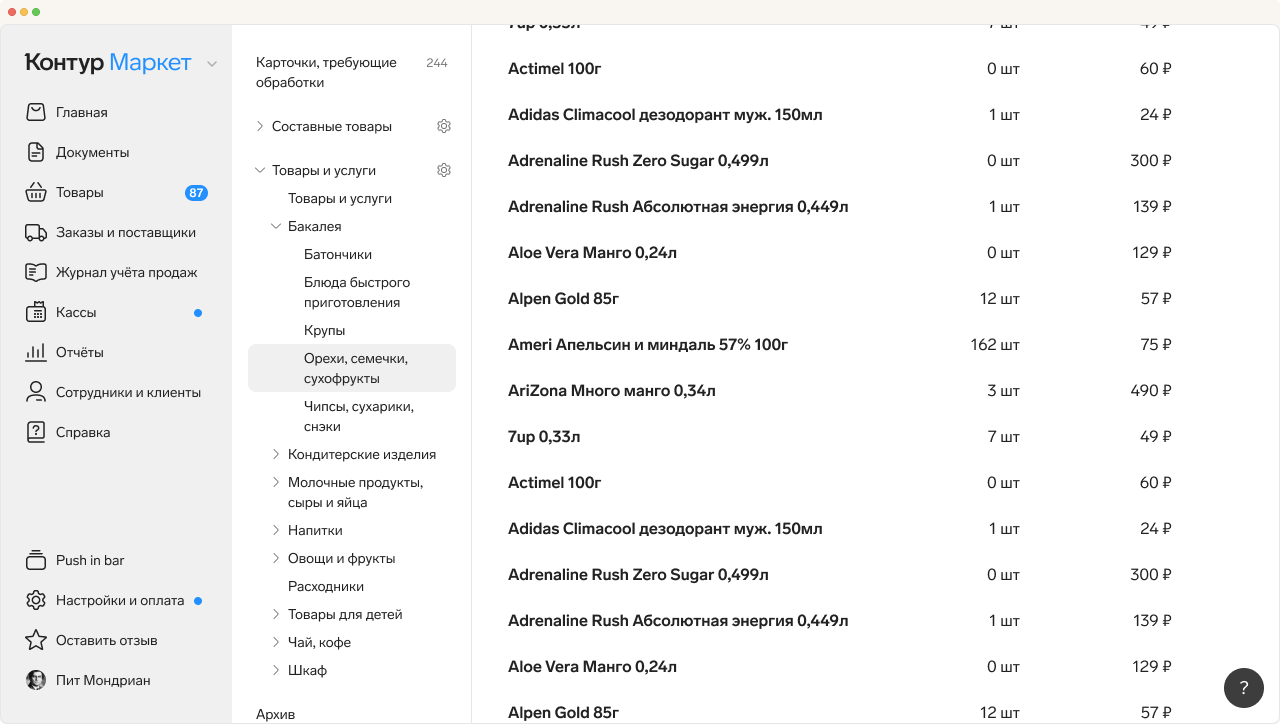This screenshot has height=724, width=1280.
Task: Click the 3 шт stock quantity
Action: point(1004,391)
